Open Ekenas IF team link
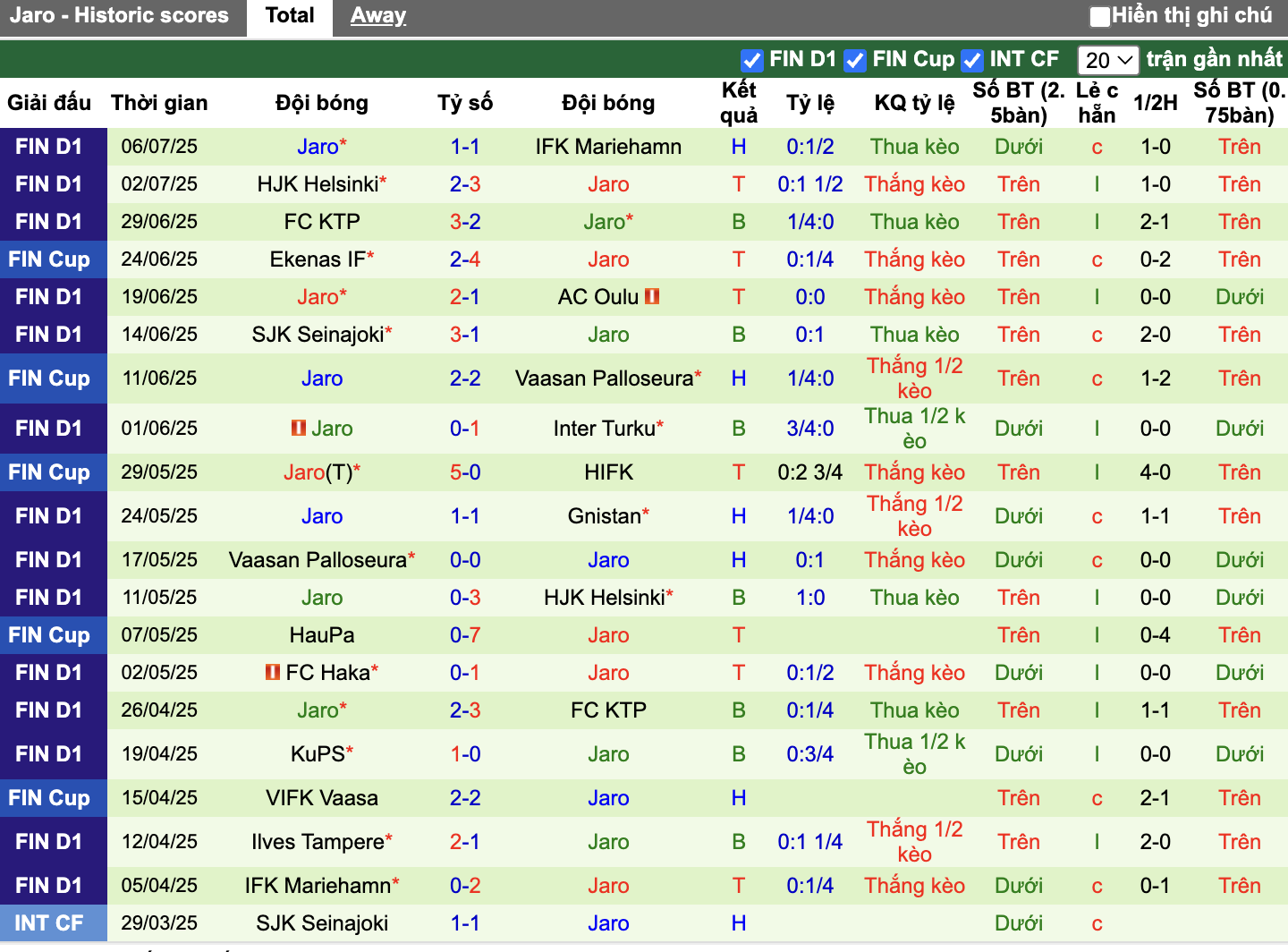 pos(318,259)
